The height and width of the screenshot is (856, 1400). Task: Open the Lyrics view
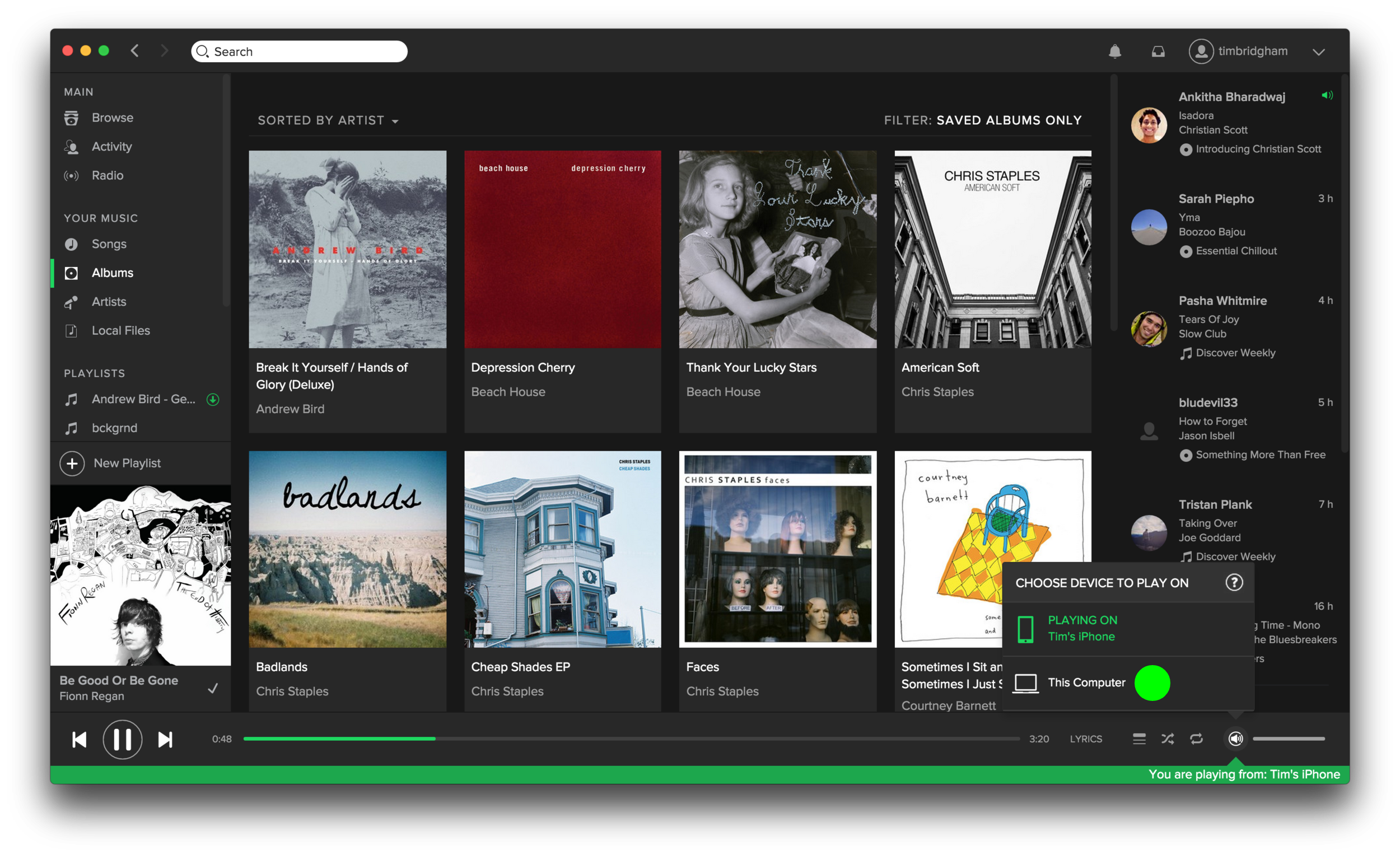pos(1085,738)
